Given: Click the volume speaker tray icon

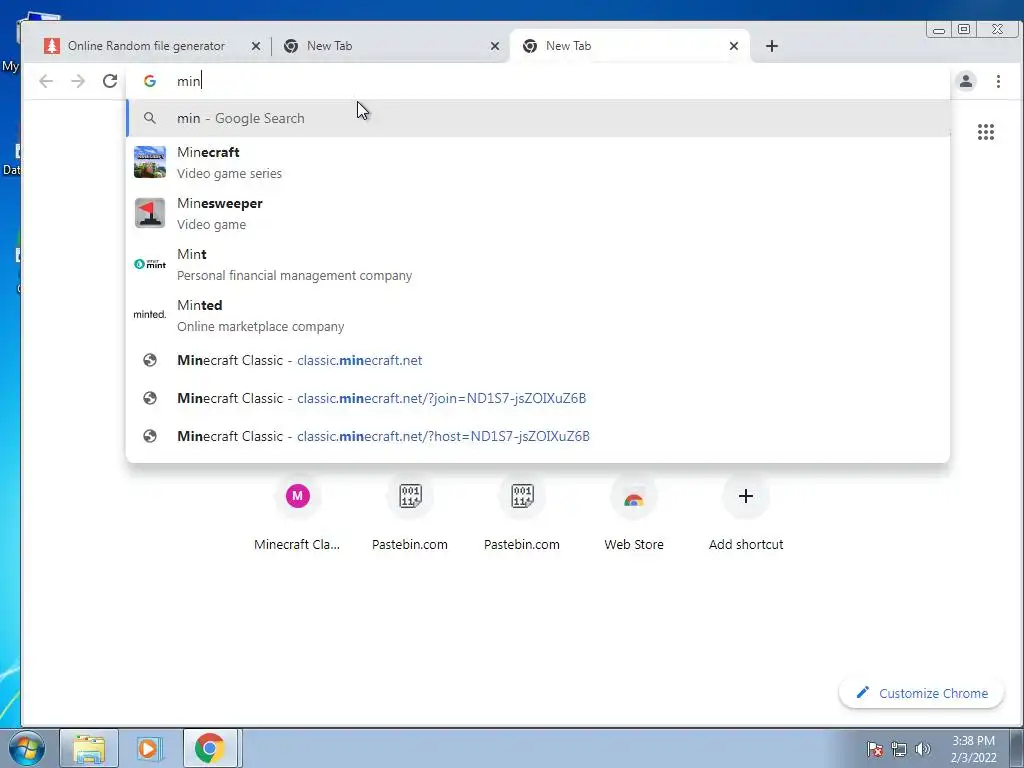Looking at the screenshot, I should click(x=922, y=749).
